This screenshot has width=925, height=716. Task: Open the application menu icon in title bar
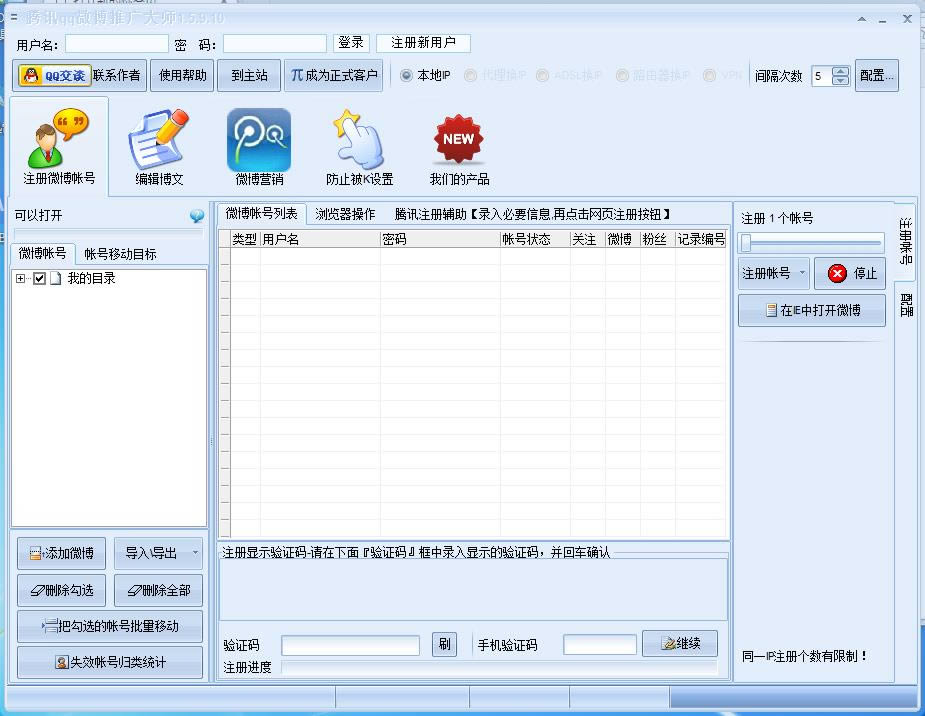[x=13, y=18]
